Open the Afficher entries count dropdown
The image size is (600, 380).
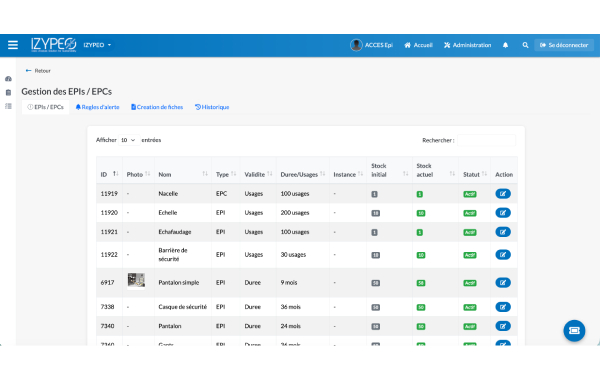click(x=128, y=140)
